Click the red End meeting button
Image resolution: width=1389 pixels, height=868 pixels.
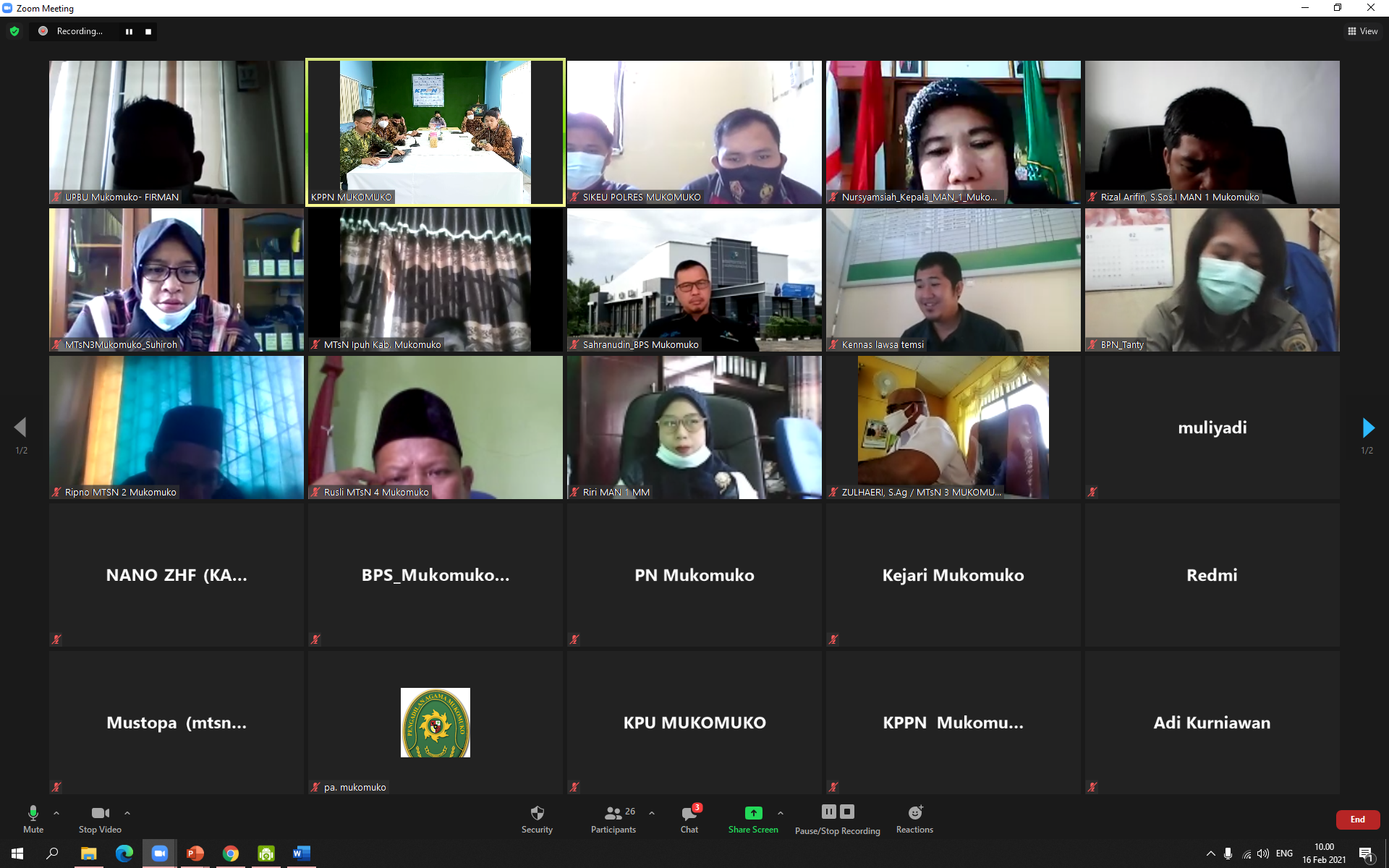coord(1358,820)
